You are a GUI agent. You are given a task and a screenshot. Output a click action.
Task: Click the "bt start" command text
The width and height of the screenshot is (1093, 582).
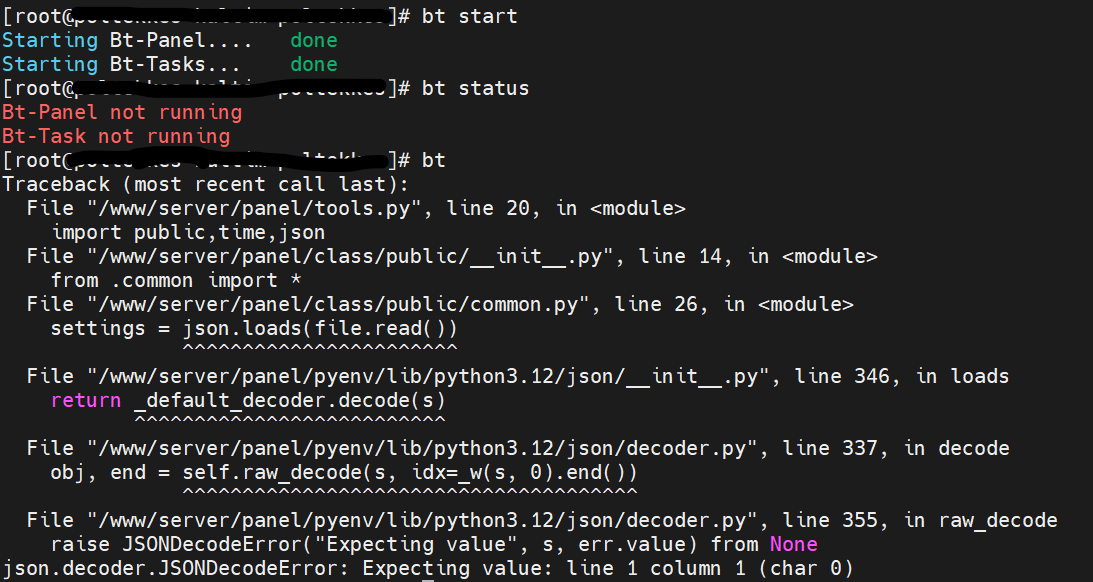point(469,16)
